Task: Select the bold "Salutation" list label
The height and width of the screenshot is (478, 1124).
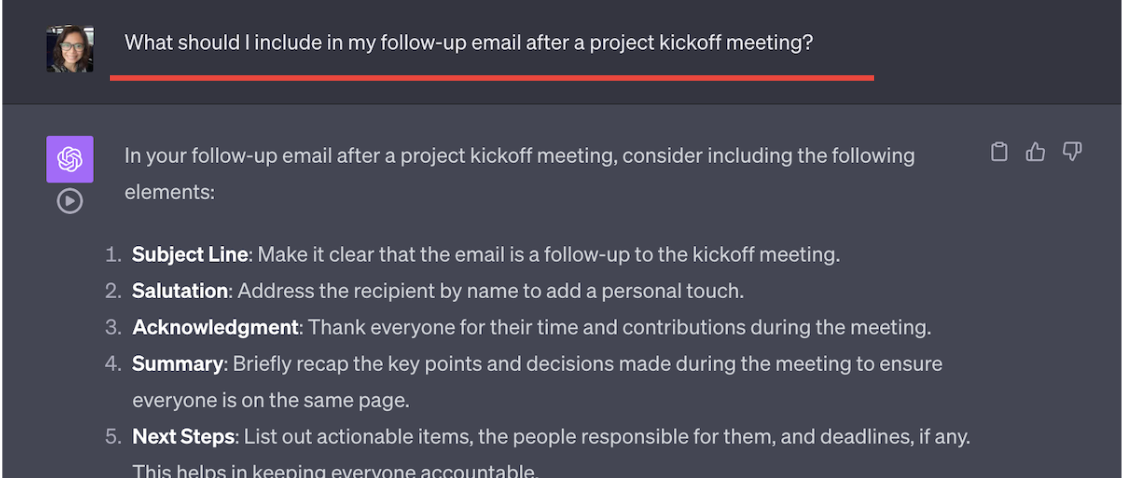Action: (x=180, y=291)
